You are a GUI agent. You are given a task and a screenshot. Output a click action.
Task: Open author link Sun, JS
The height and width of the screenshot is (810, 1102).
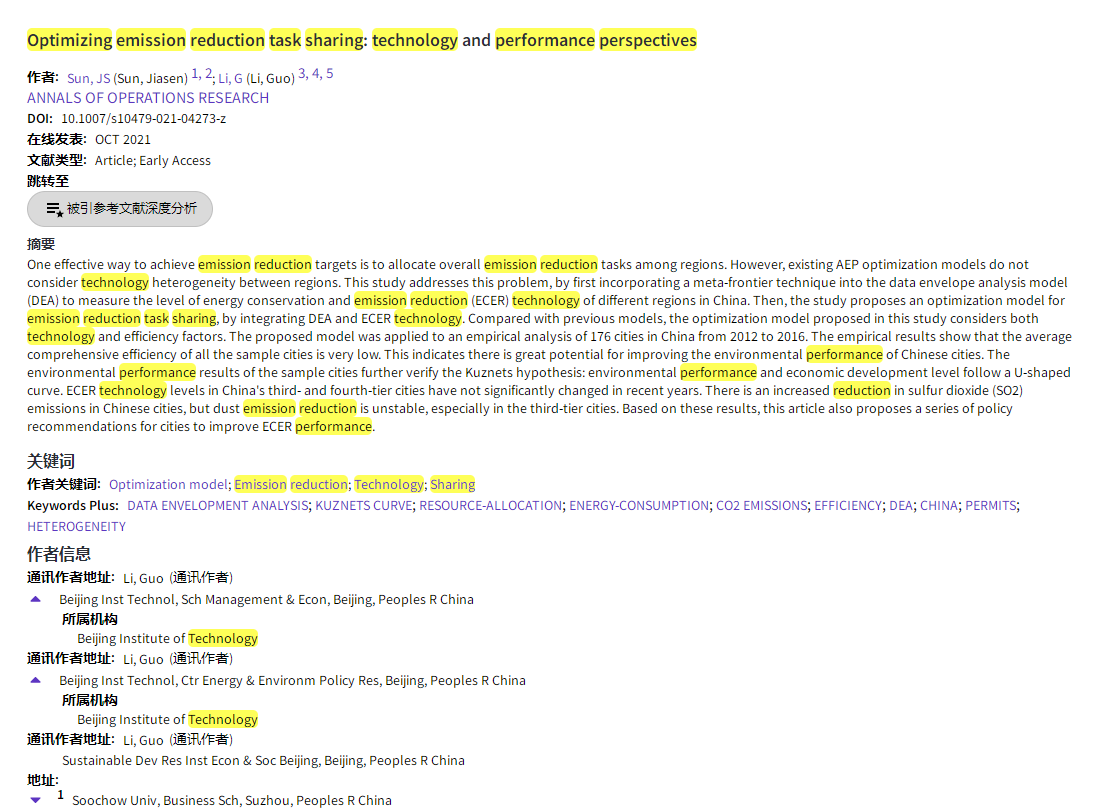tap(88, 78)
